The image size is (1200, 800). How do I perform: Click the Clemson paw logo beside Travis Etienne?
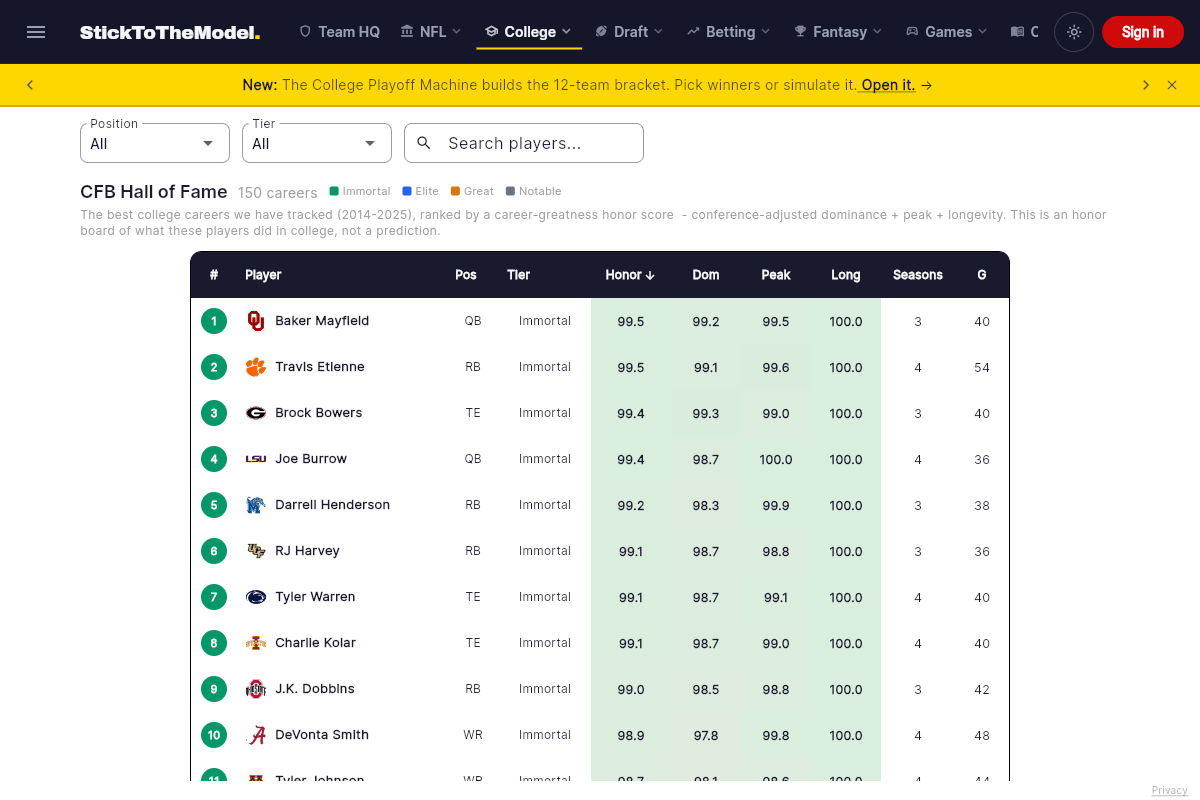click(x=256, y=367)
